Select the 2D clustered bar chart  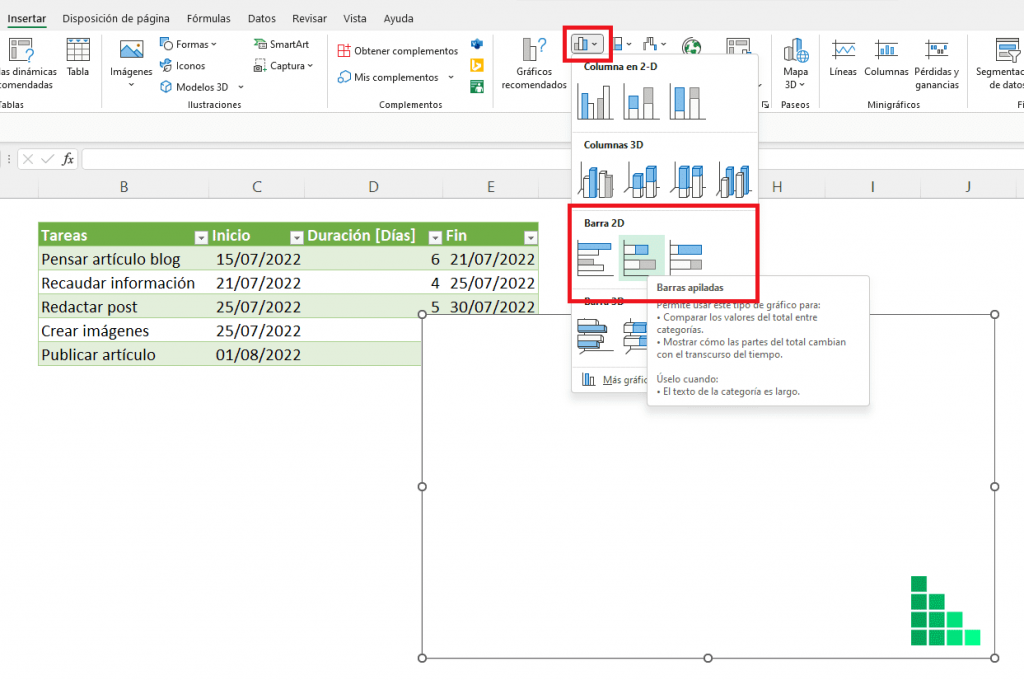595,258
